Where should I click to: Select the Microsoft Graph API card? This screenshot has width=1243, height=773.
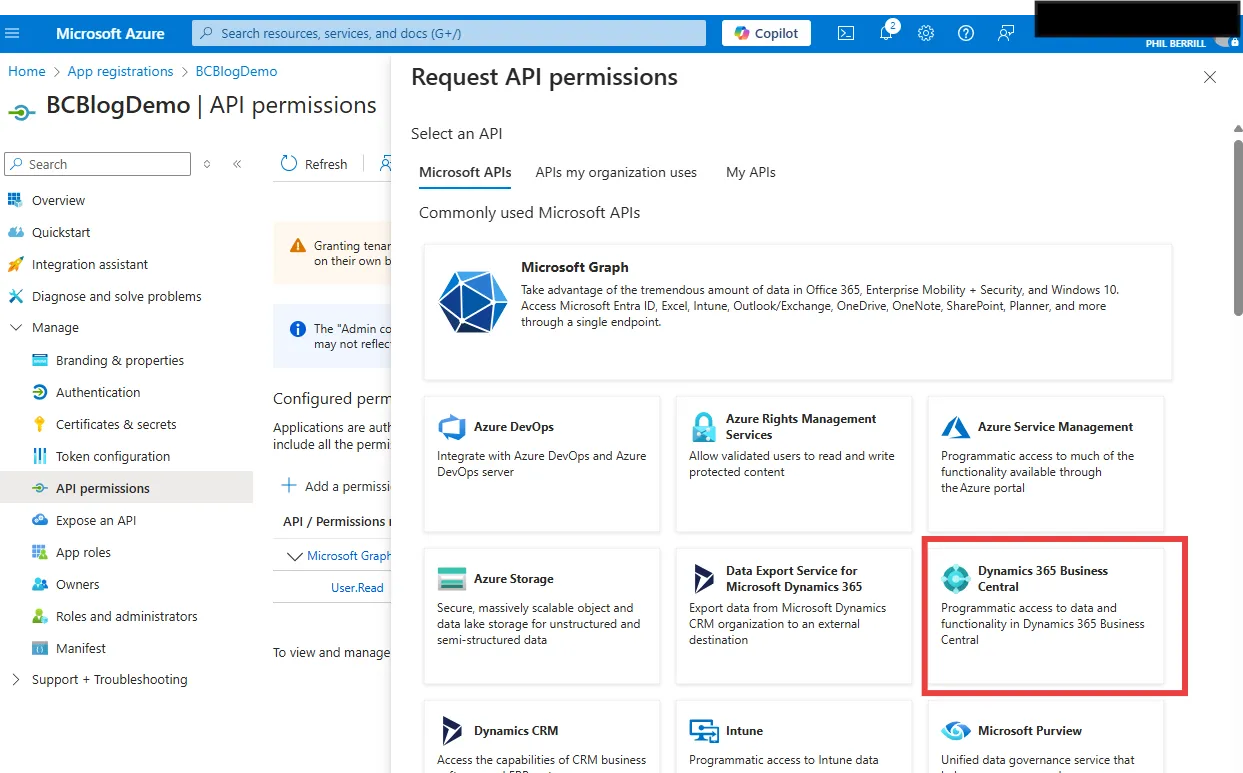[798, 312]
